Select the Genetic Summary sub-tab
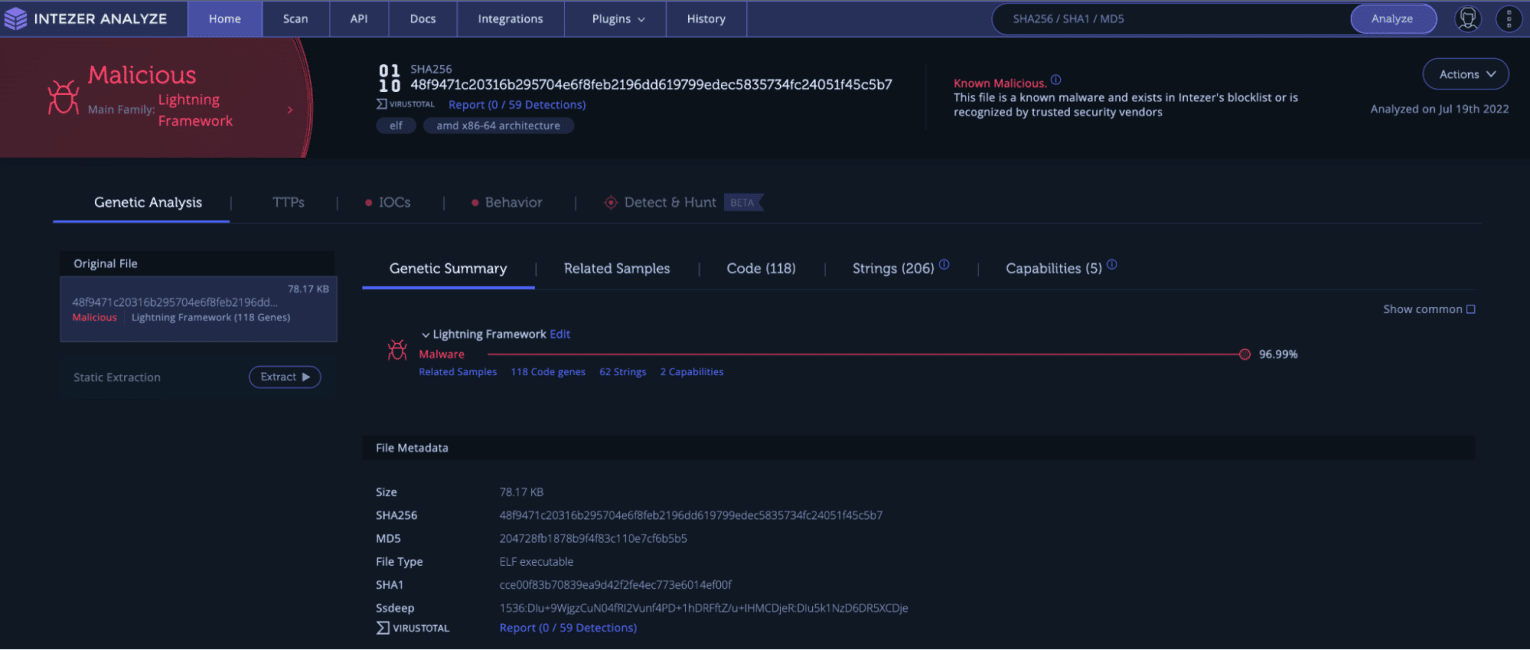 tap(448, 268)
